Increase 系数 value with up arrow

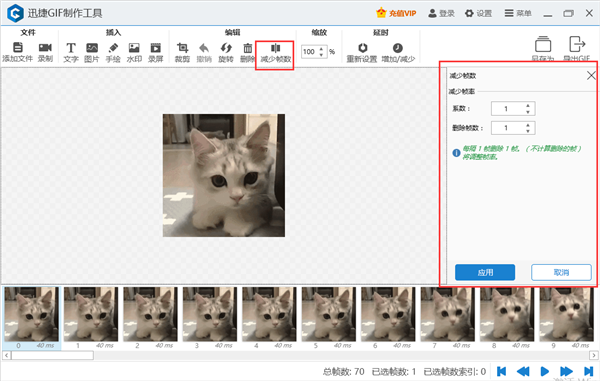tap(528, 106)
